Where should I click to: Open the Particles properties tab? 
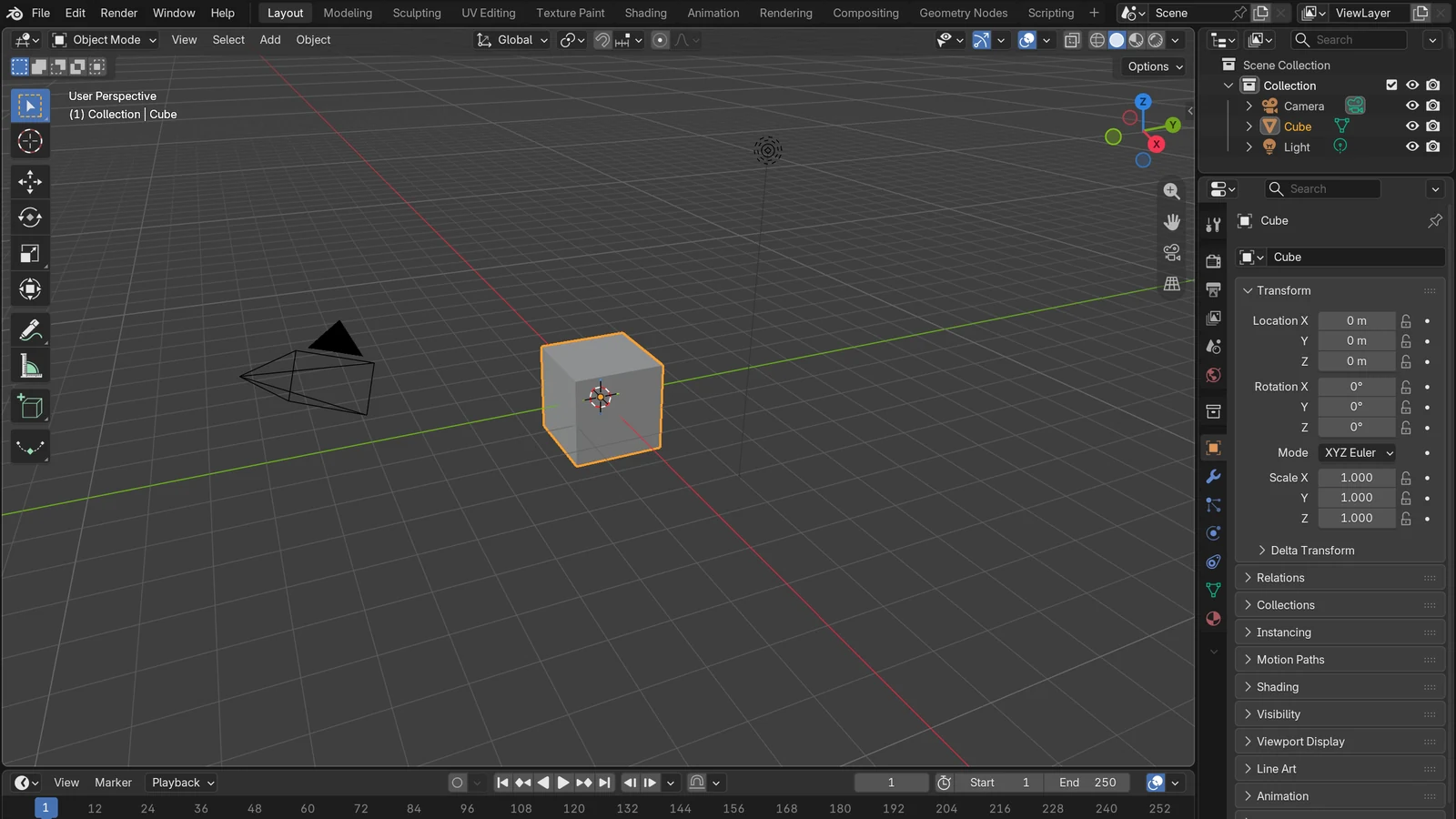[x=1213, y=505]
